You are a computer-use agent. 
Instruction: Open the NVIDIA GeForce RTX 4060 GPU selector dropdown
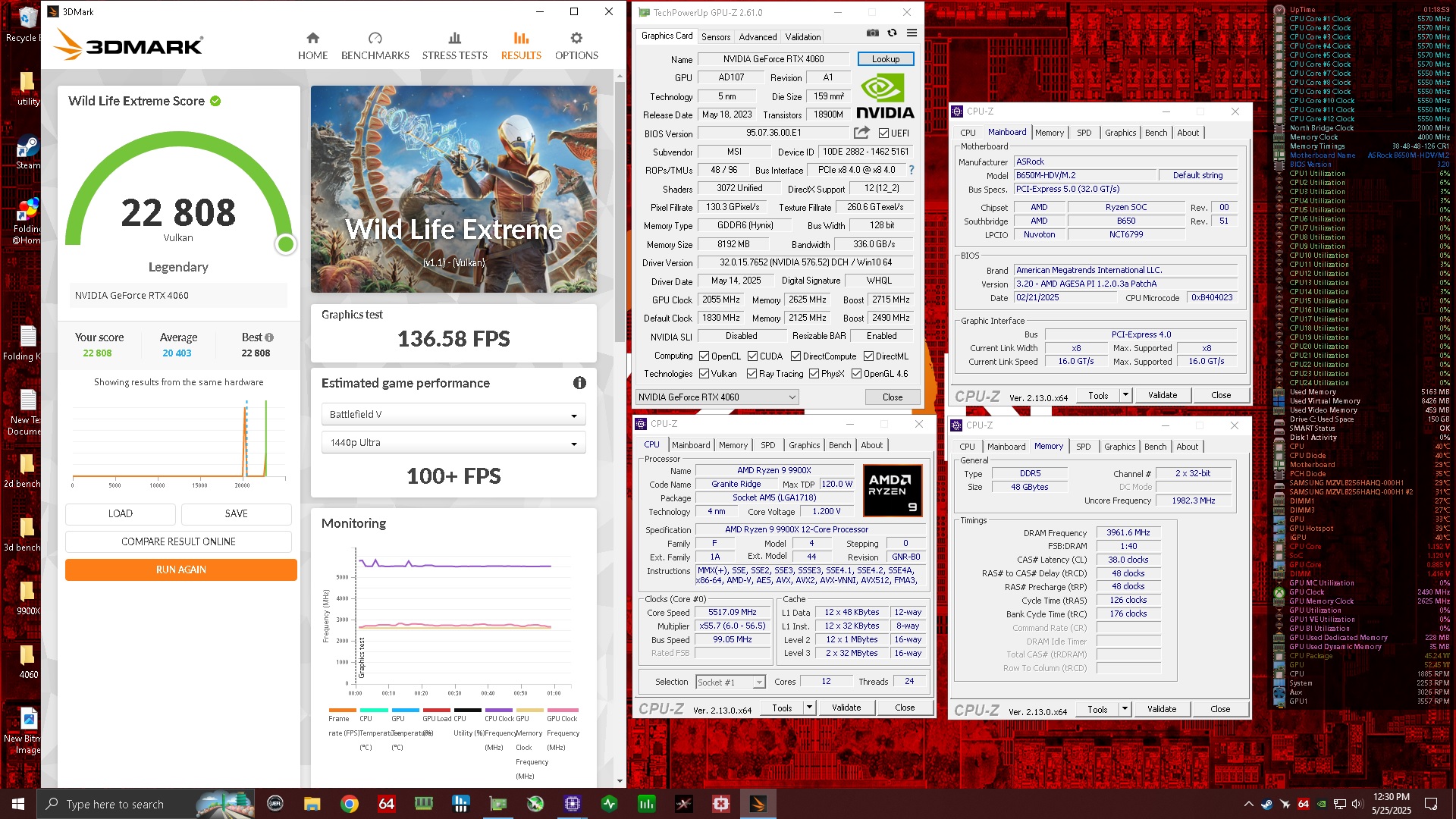pos(717,397)
